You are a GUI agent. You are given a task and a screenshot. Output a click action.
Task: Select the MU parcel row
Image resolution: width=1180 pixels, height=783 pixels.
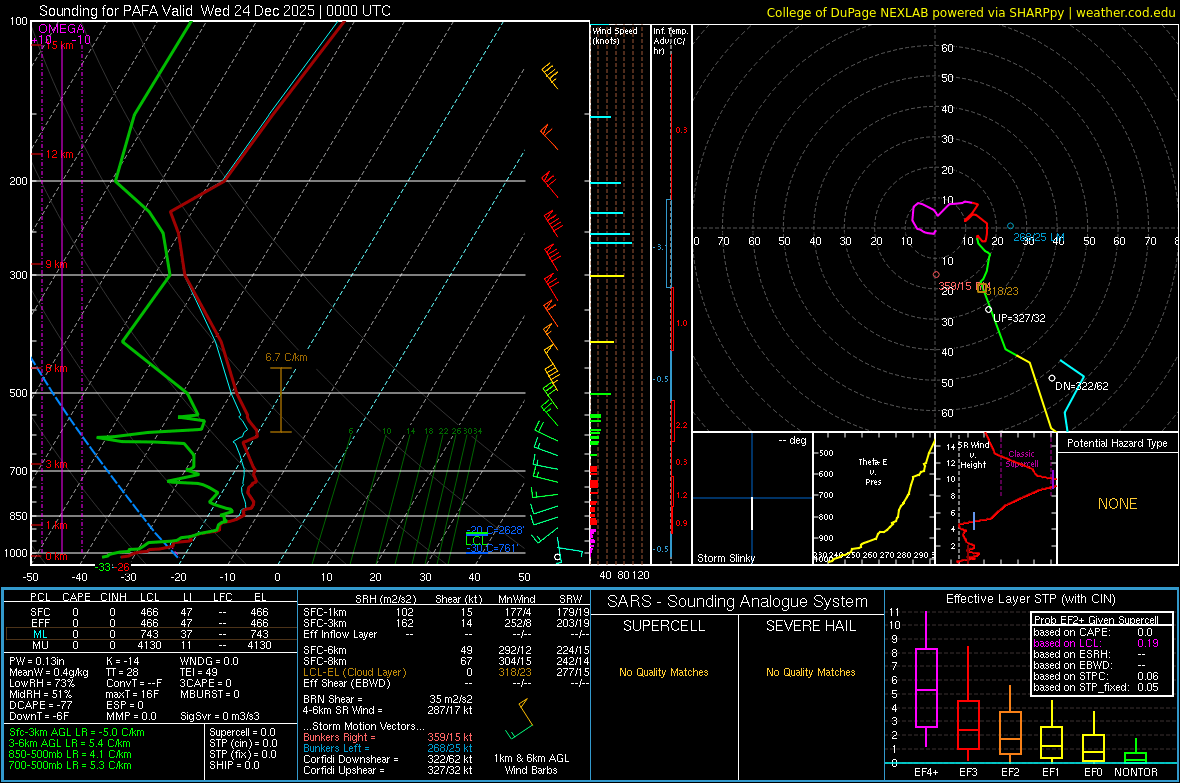151,645
